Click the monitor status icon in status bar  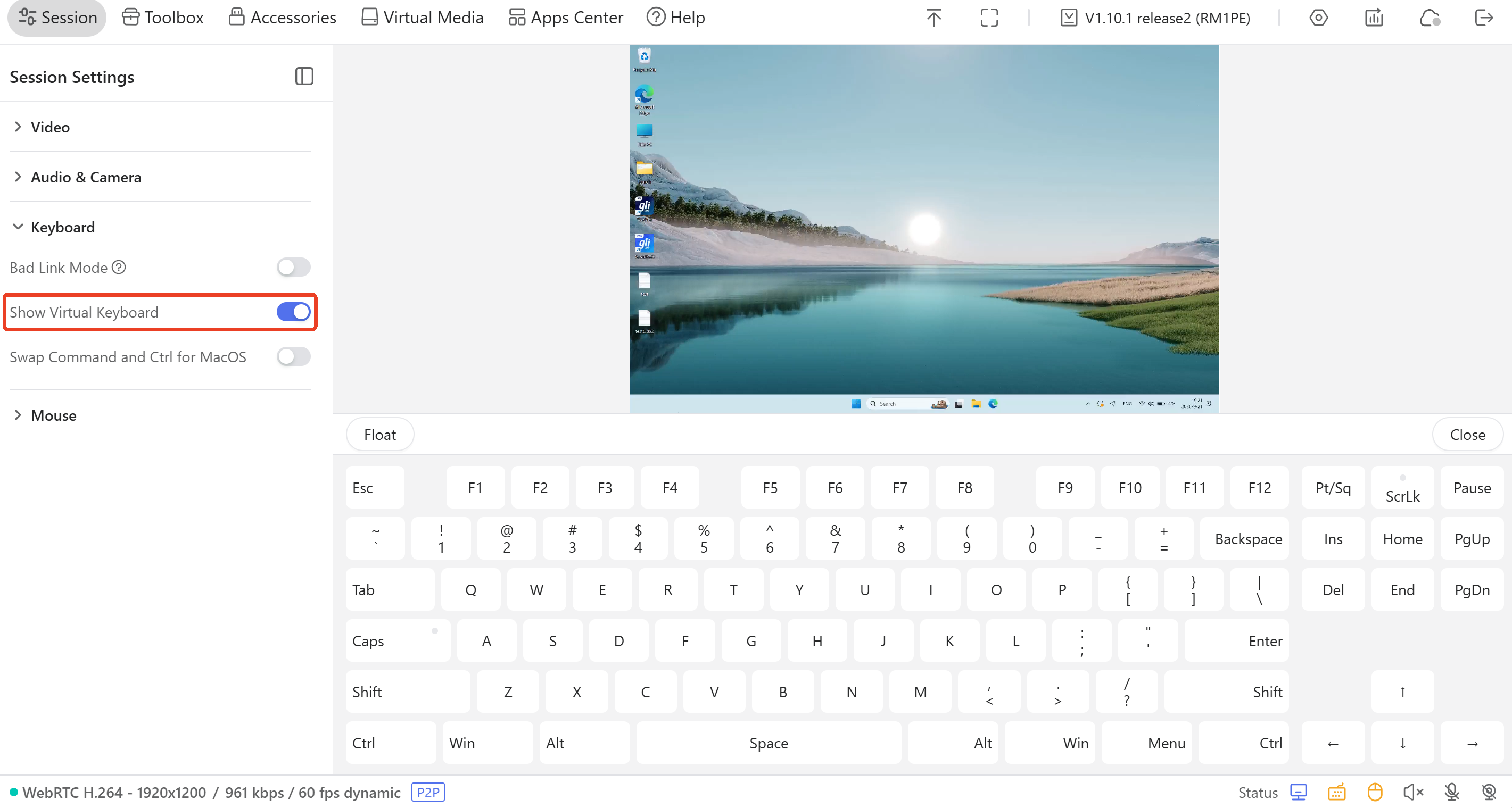(1298, 793)
